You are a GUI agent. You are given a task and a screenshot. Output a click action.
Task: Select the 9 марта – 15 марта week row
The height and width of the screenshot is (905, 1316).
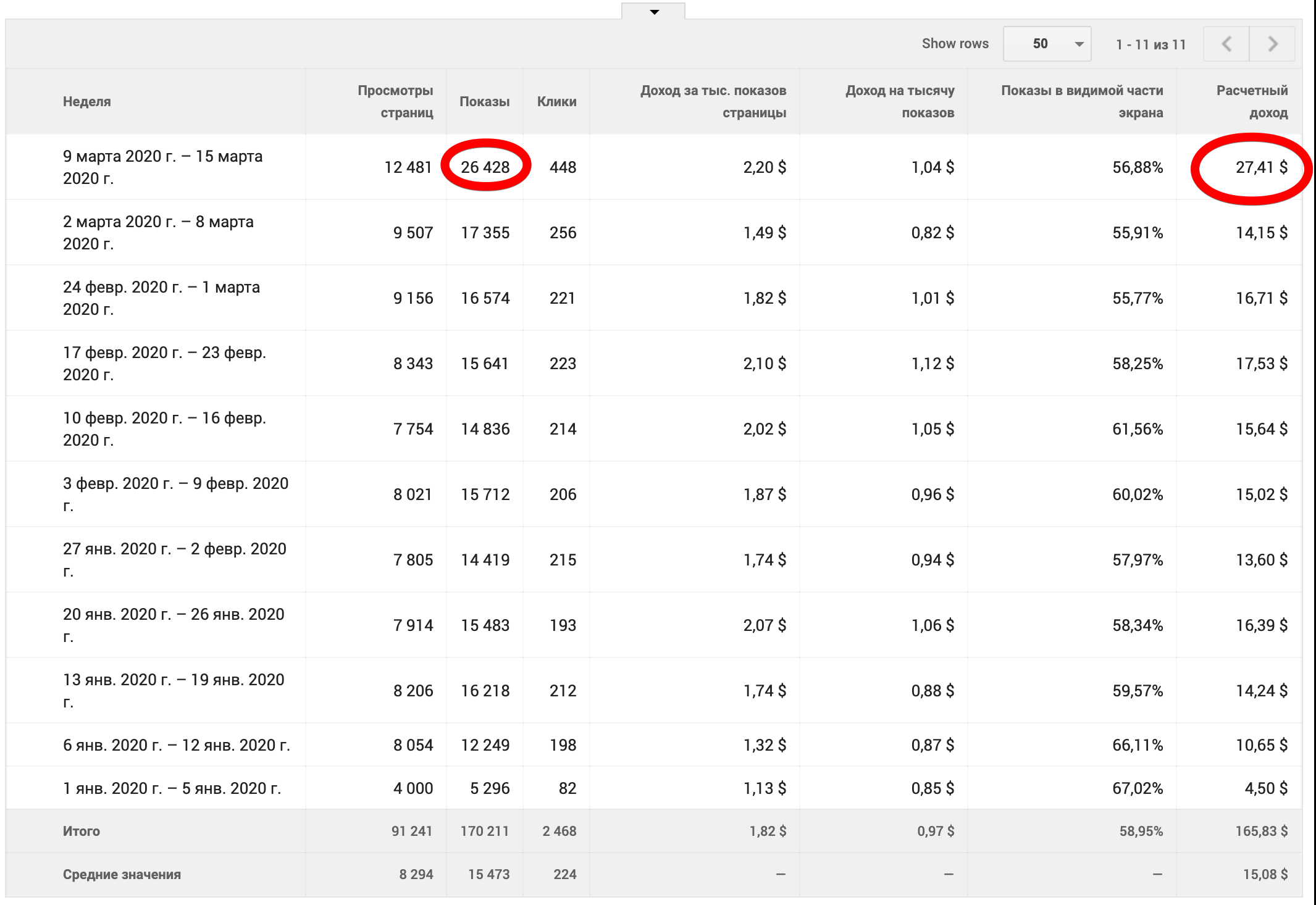pyautogui.click(x=162, y=167)
